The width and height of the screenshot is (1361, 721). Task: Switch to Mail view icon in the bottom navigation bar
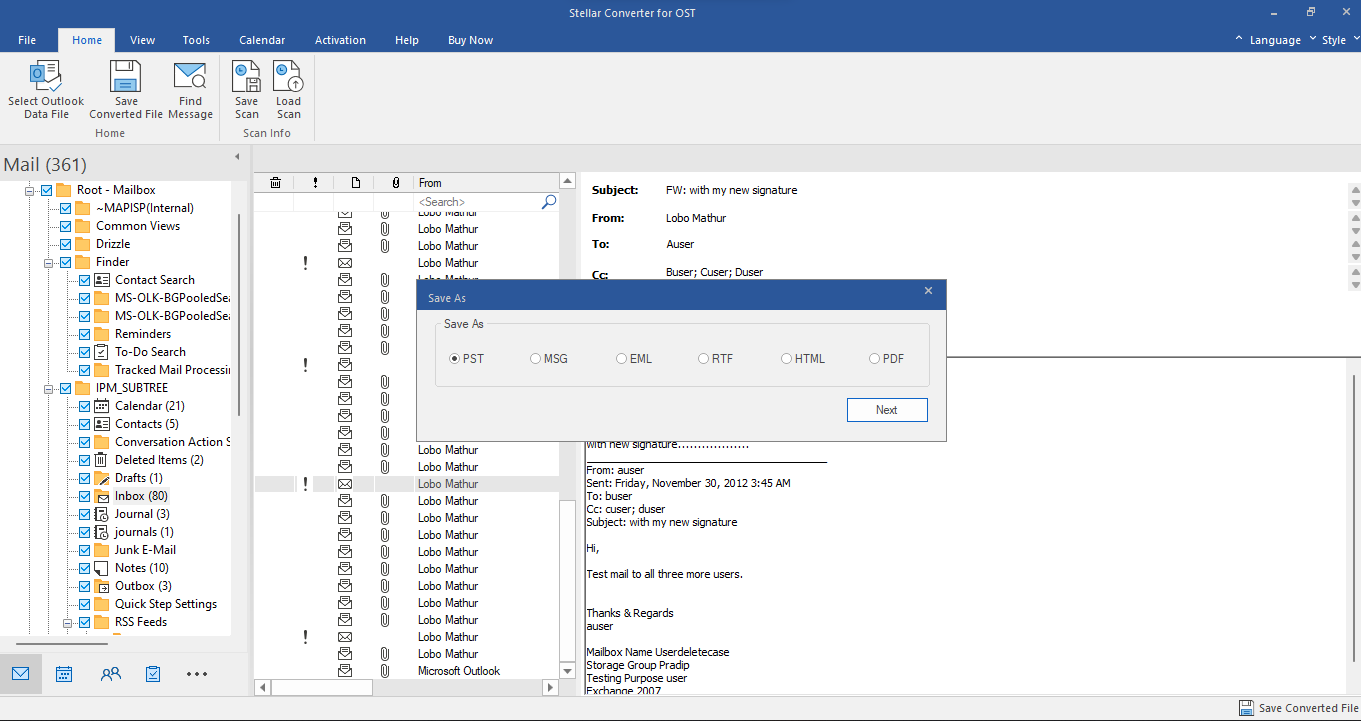(21, 674)
